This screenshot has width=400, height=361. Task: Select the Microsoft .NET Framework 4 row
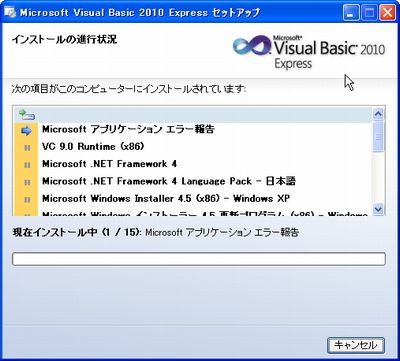193,164
